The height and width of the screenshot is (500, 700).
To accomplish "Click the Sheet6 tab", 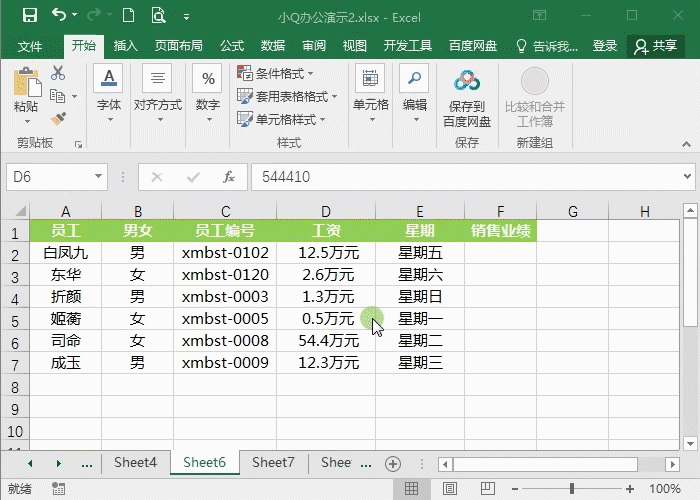I will pos(204,462).
